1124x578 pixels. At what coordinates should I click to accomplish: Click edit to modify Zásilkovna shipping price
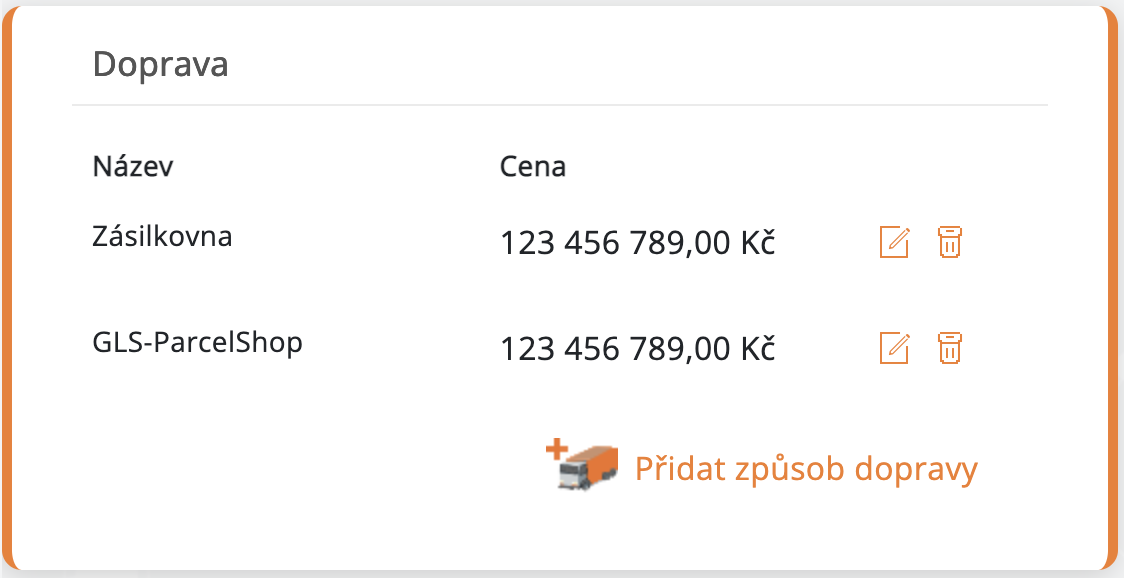[893, 241]
